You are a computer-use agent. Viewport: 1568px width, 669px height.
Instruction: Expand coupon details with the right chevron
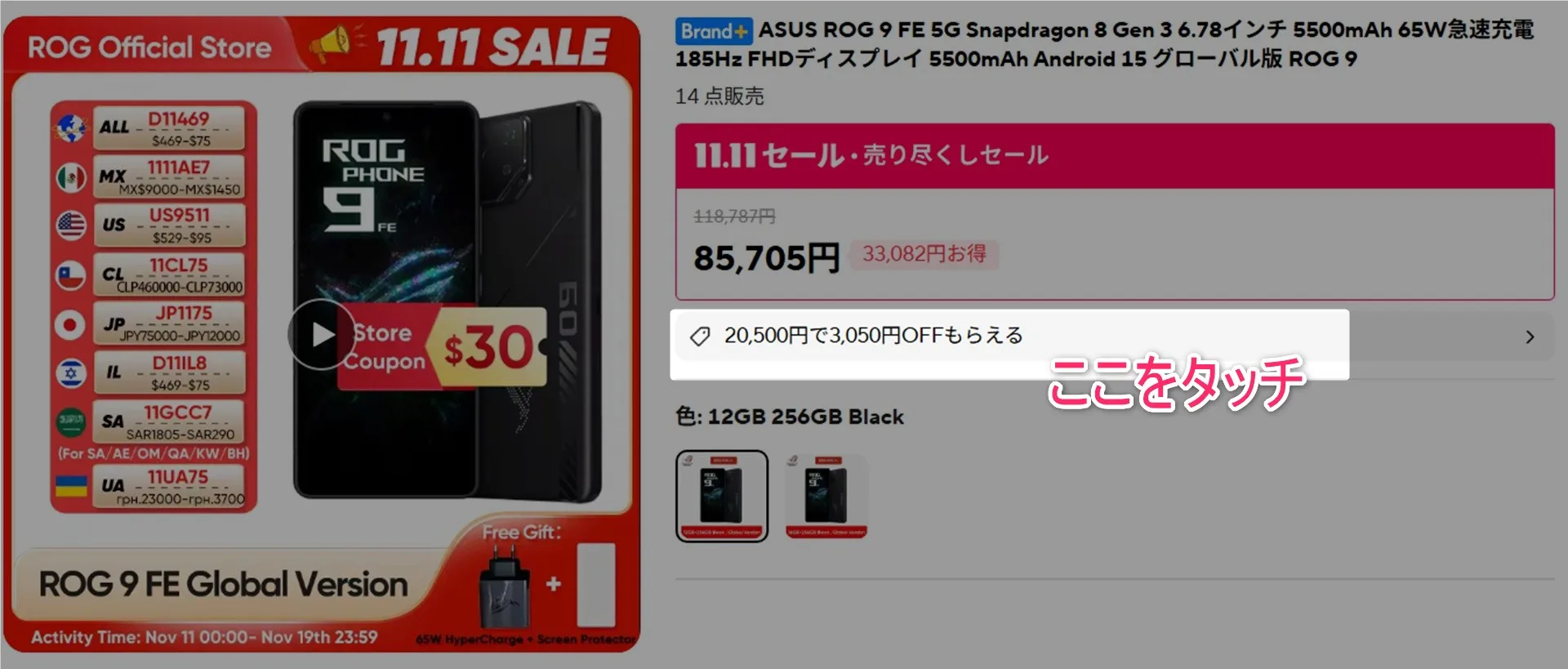[1530, 337]
